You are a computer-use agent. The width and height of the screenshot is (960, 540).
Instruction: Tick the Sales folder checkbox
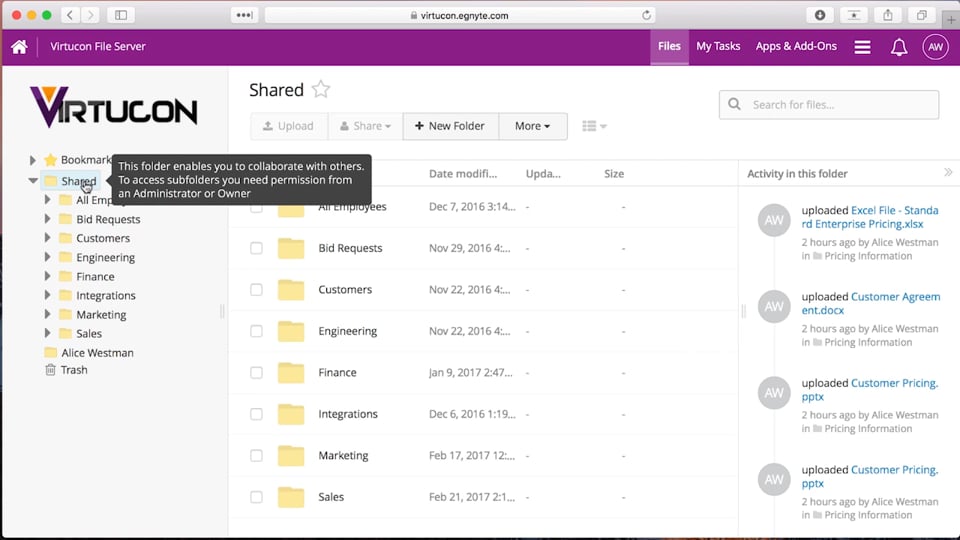point(257,497)
